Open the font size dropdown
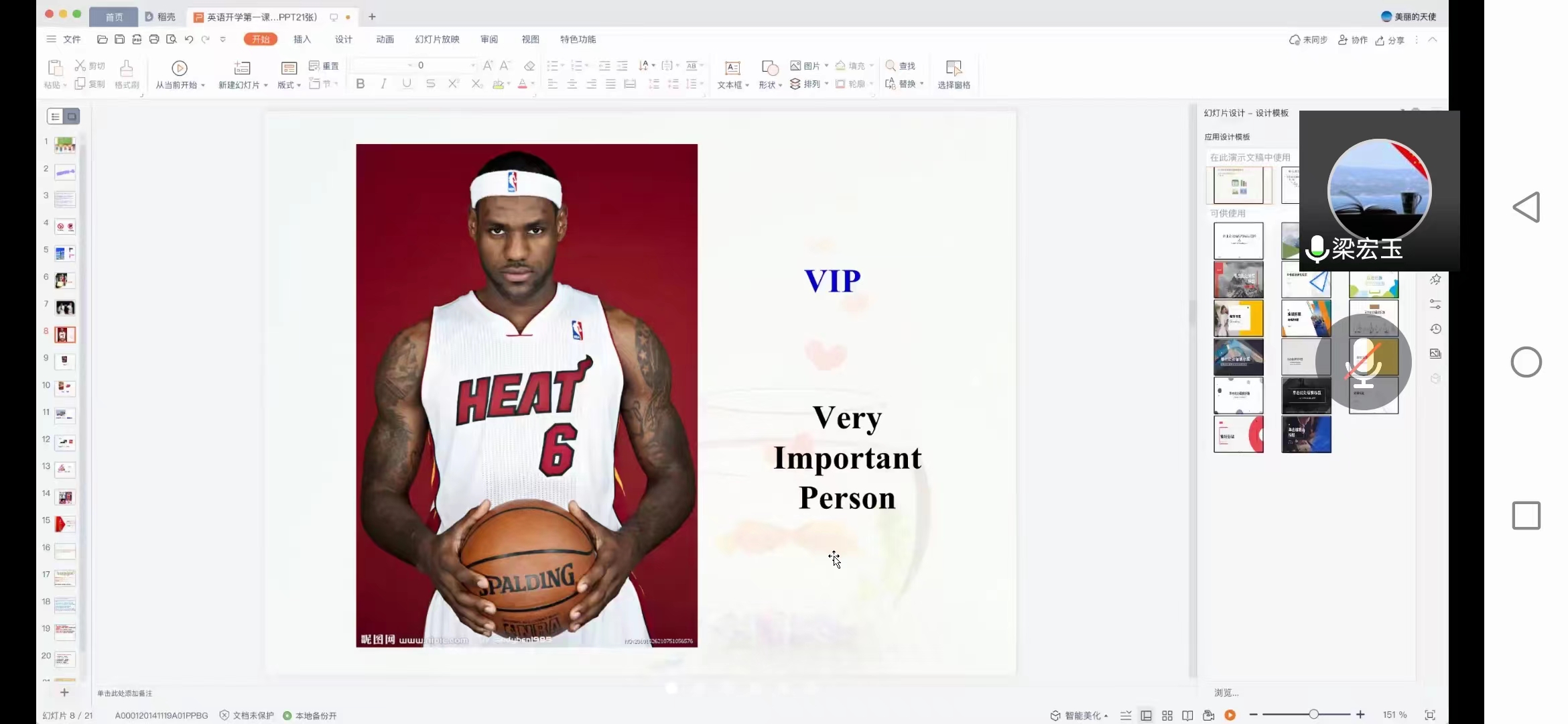The height and width of the screenshot is (724, 1568). pyautogui.click(x=473, y=65)
